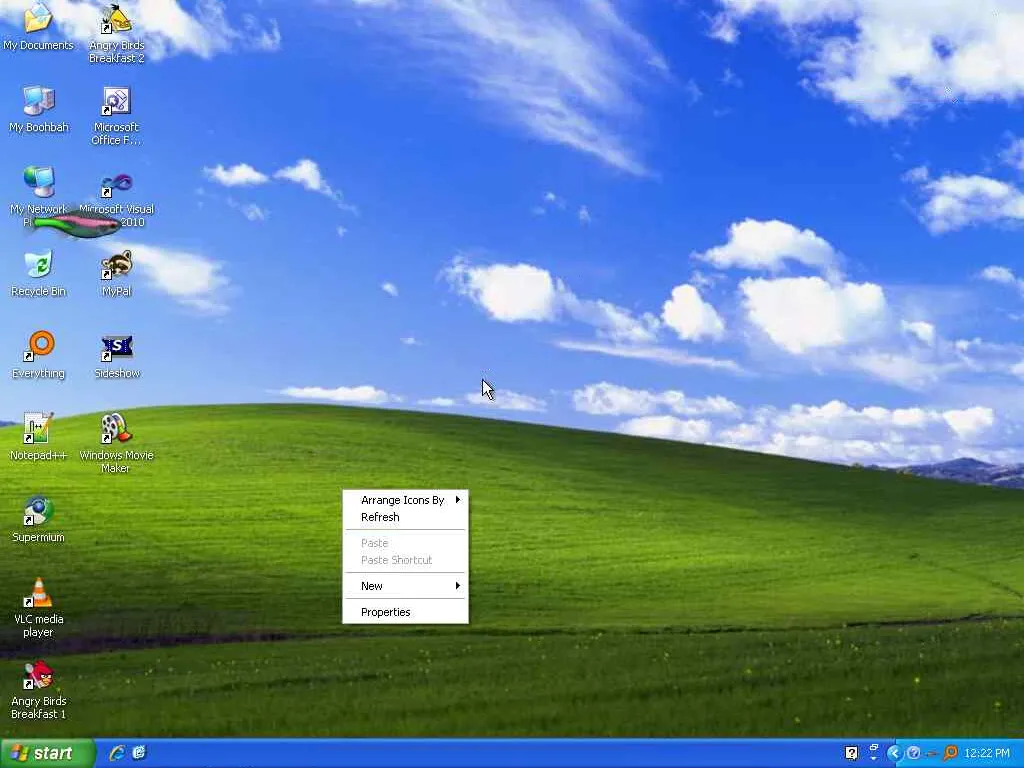Click the arrow beside New
This screenshot has height=768, width=1024.
coord(458,586)
